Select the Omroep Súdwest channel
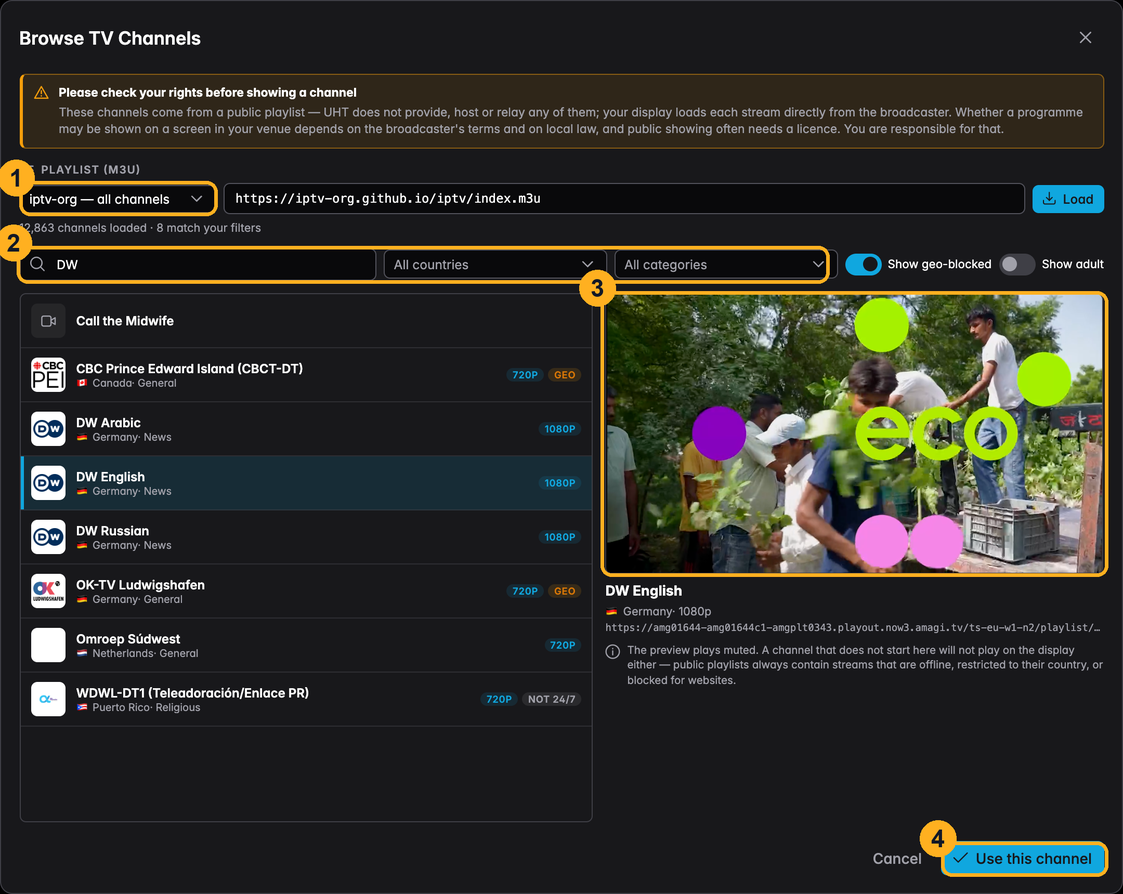 (x=307, y=645)
